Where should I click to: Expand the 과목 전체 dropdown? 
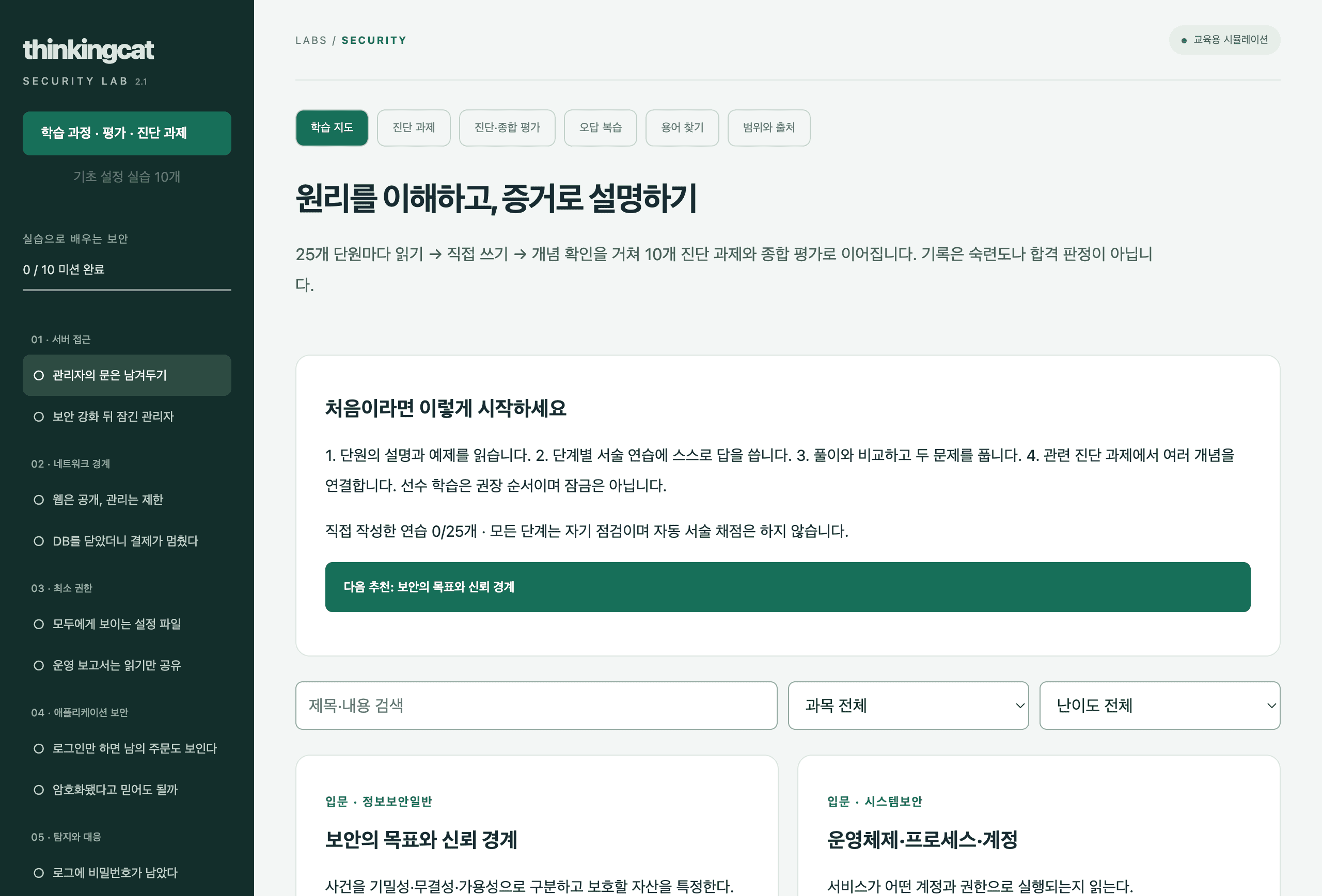pos(908,705)
